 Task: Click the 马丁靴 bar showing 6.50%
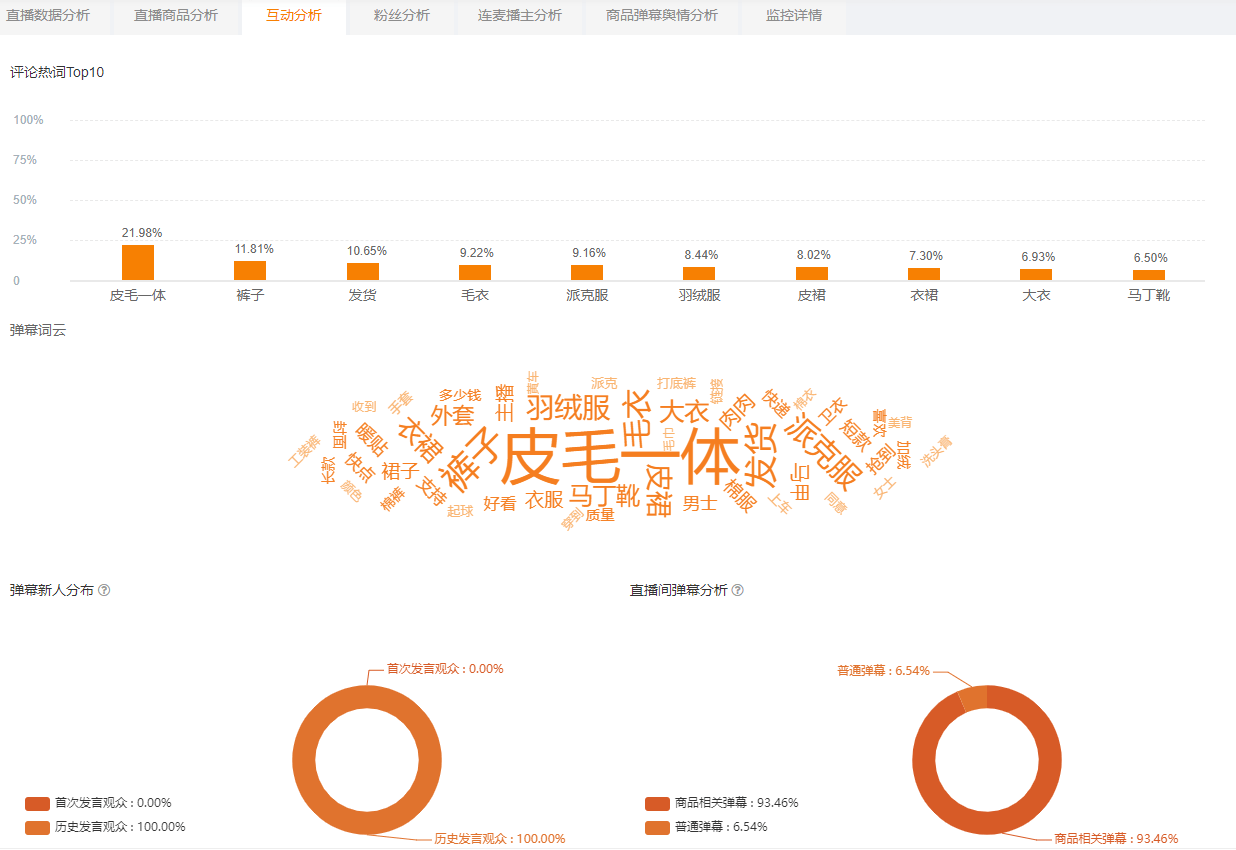pos(1149,275)
